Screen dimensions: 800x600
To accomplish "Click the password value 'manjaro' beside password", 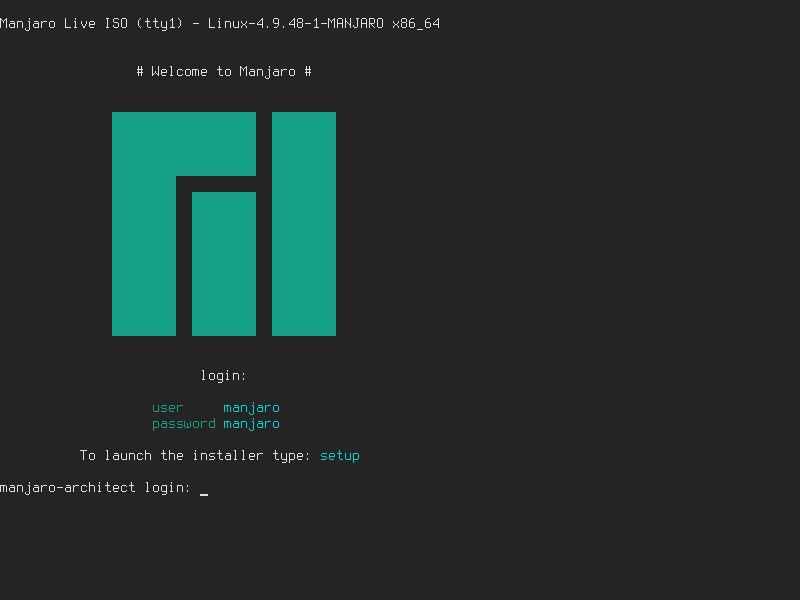I will 252,424.
